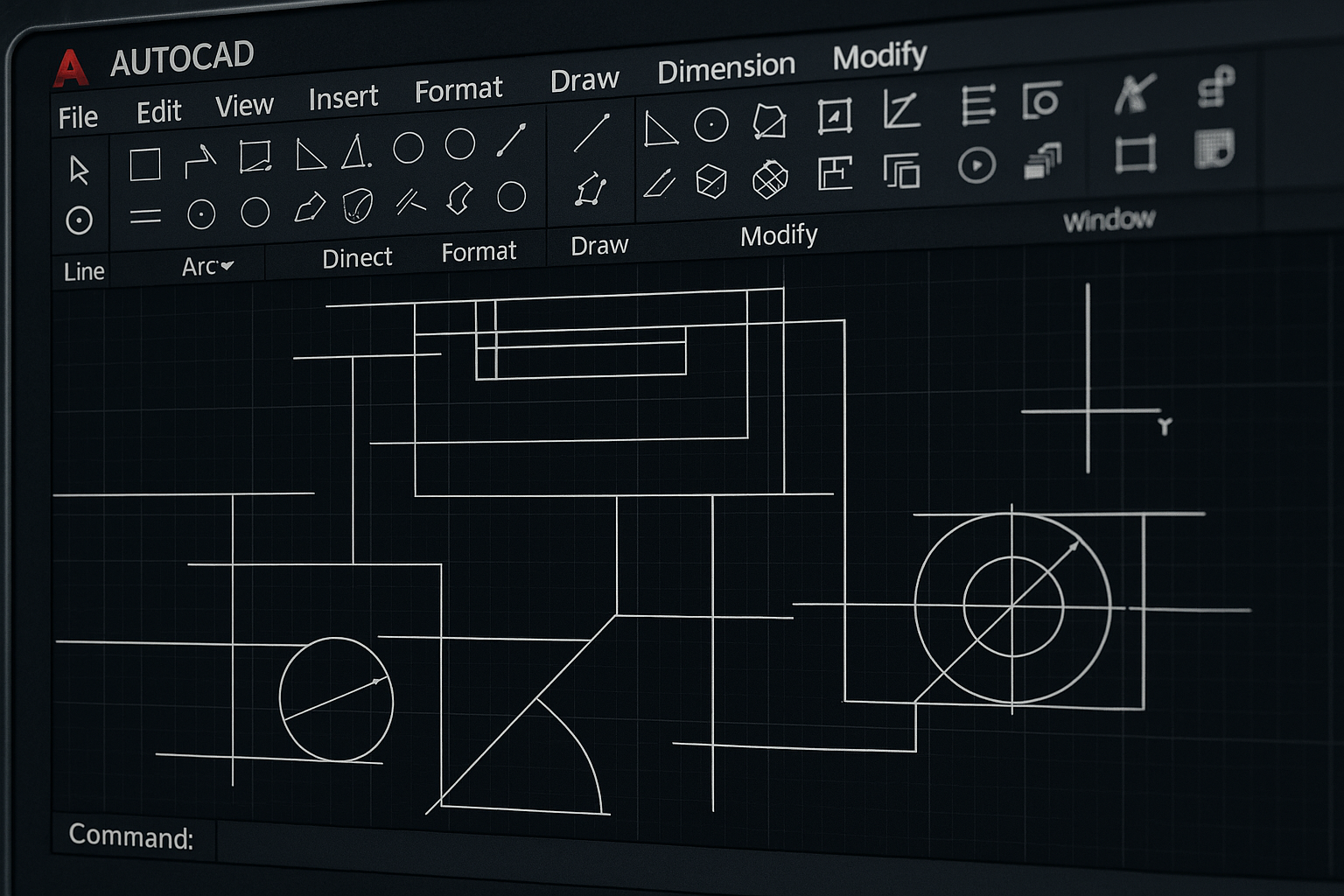
Task: Click the brush match-properties icon
Action: click(1135, 94)
